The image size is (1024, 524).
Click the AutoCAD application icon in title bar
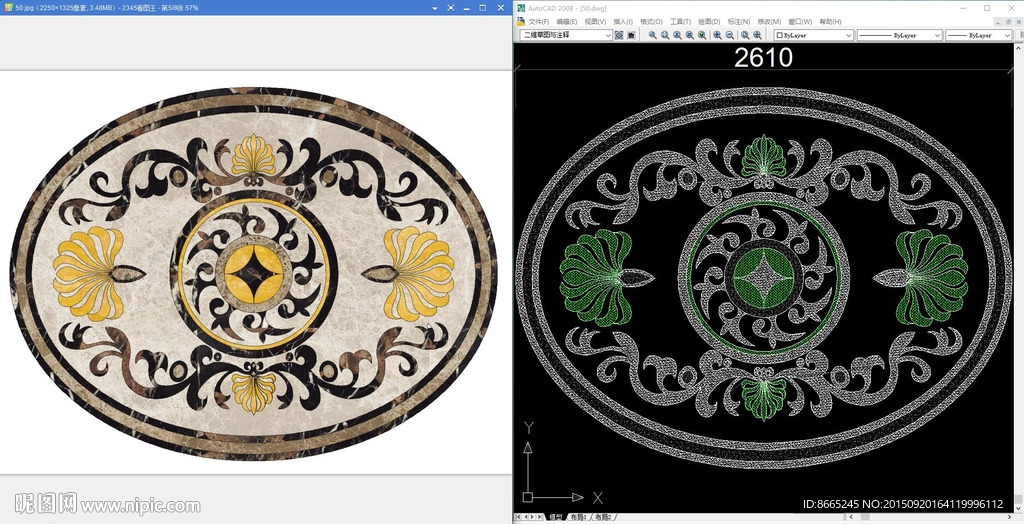520,8
